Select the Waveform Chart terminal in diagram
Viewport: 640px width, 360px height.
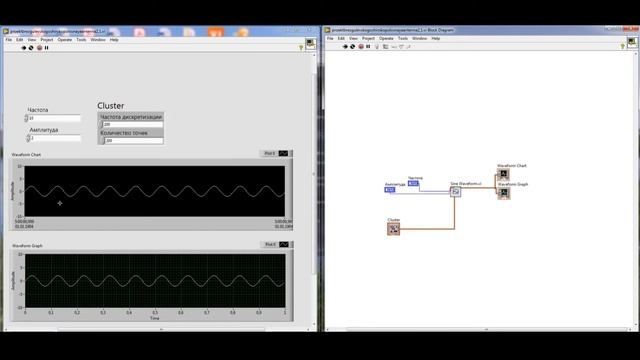503,174
